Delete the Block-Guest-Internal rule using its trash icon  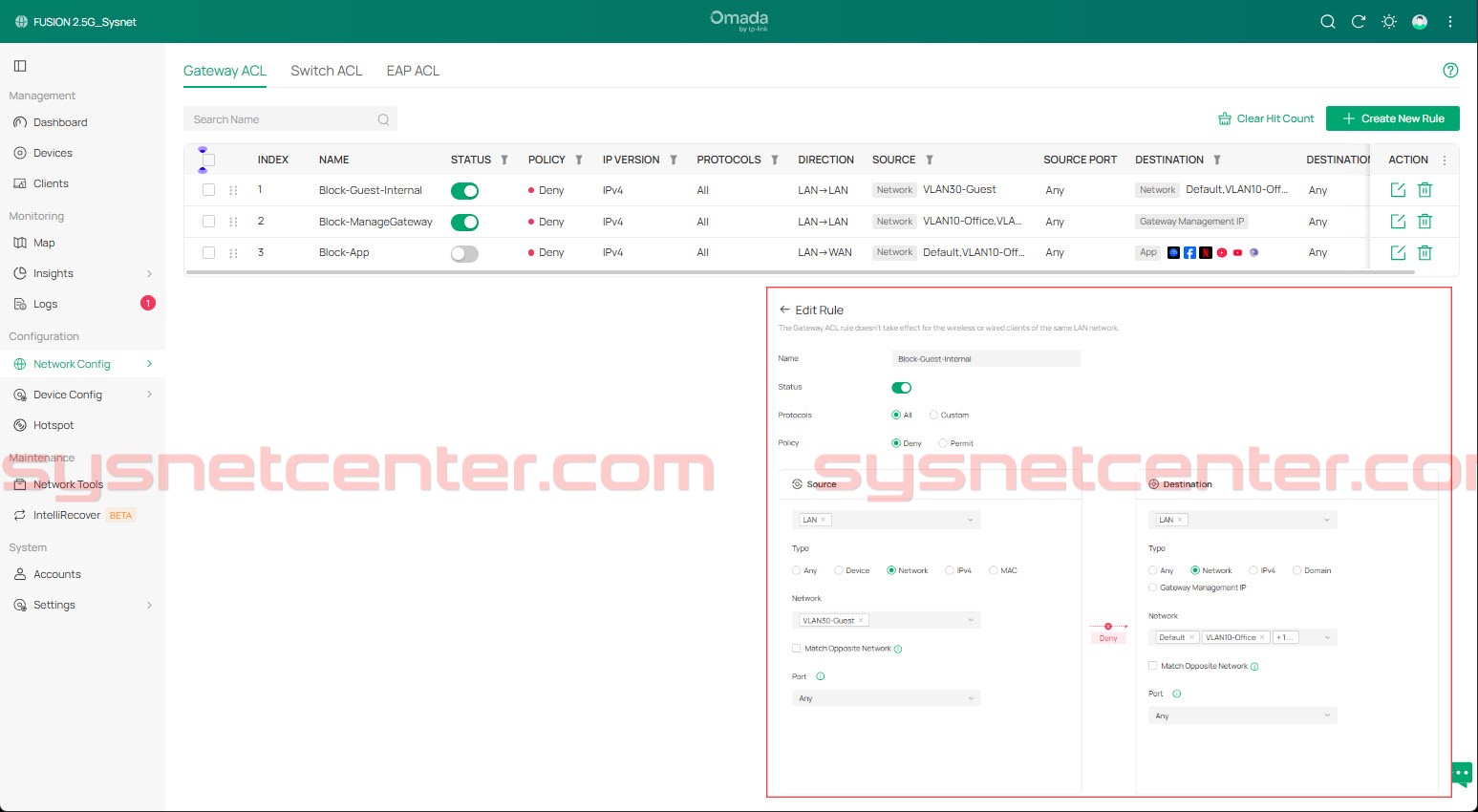coord(1424,190)
